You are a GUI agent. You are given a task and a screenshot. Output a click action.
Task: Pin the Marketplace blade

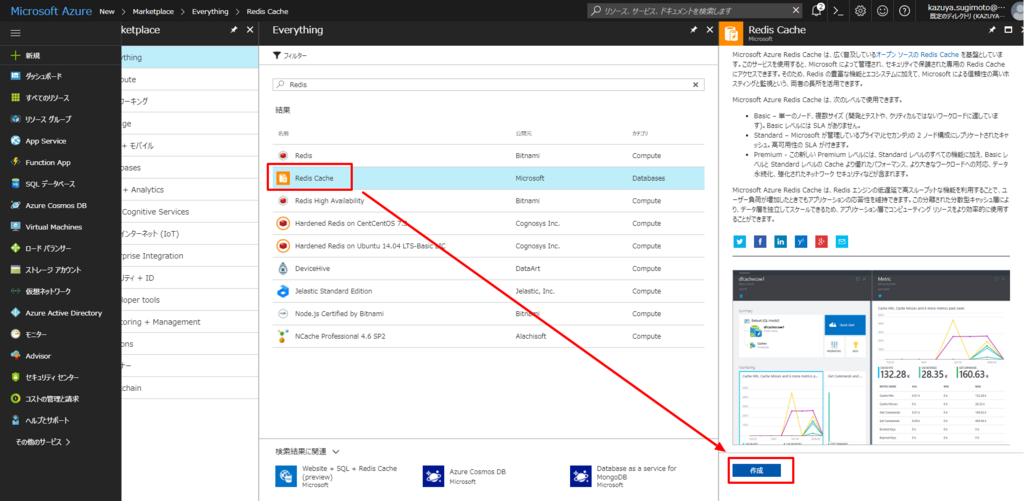[x=233, y=30]
